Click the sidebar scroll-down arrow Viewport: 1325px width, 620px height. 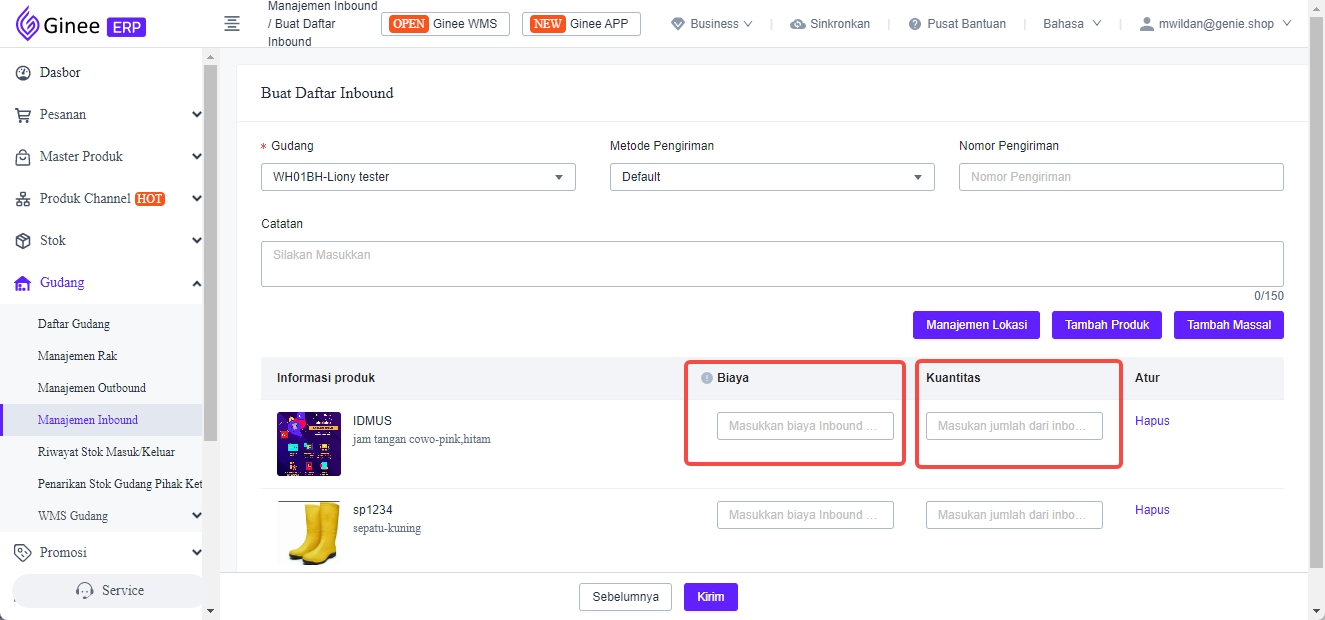point(209,611)
